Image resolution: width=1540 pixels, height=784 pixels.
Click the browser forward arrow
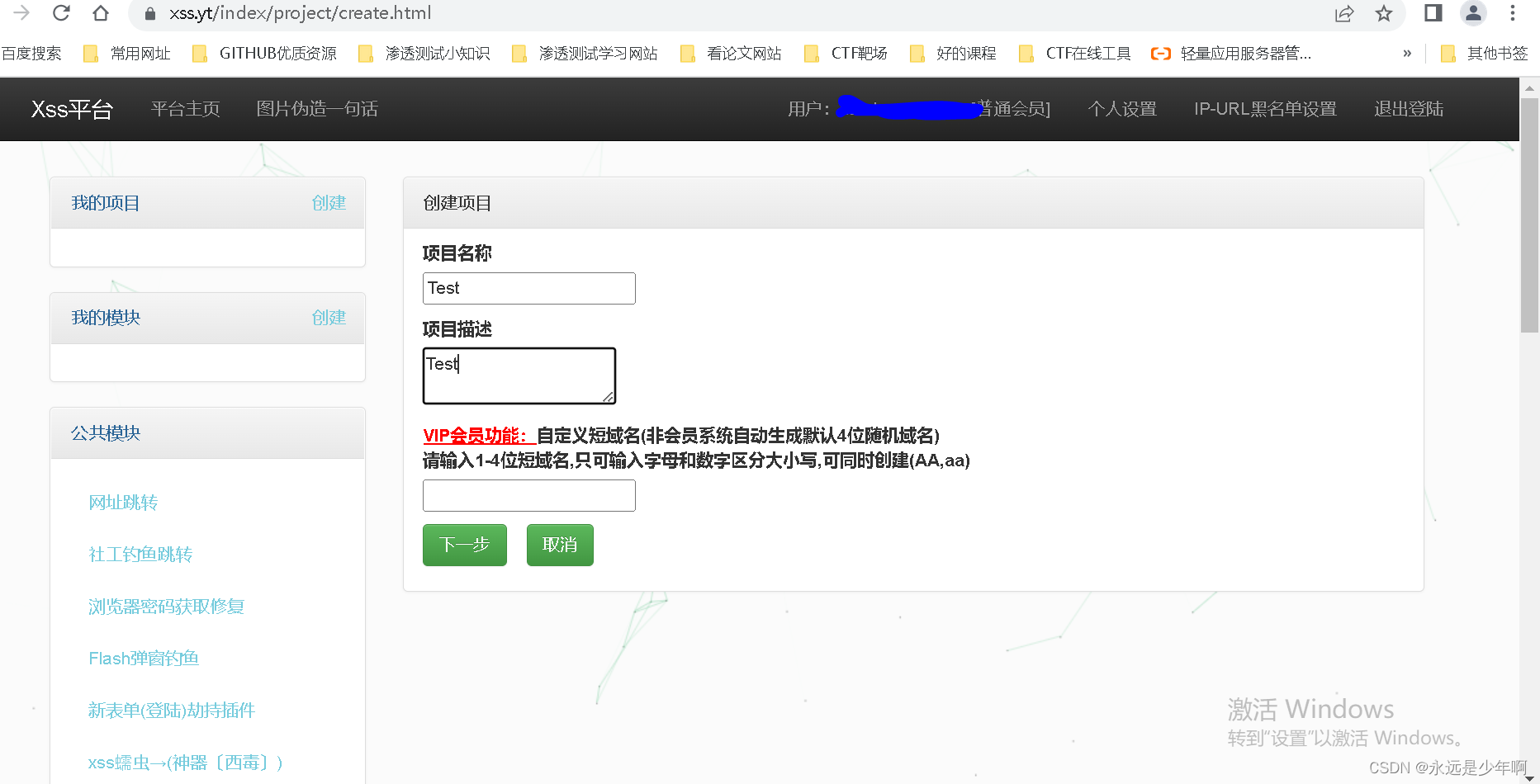(21, 13)
